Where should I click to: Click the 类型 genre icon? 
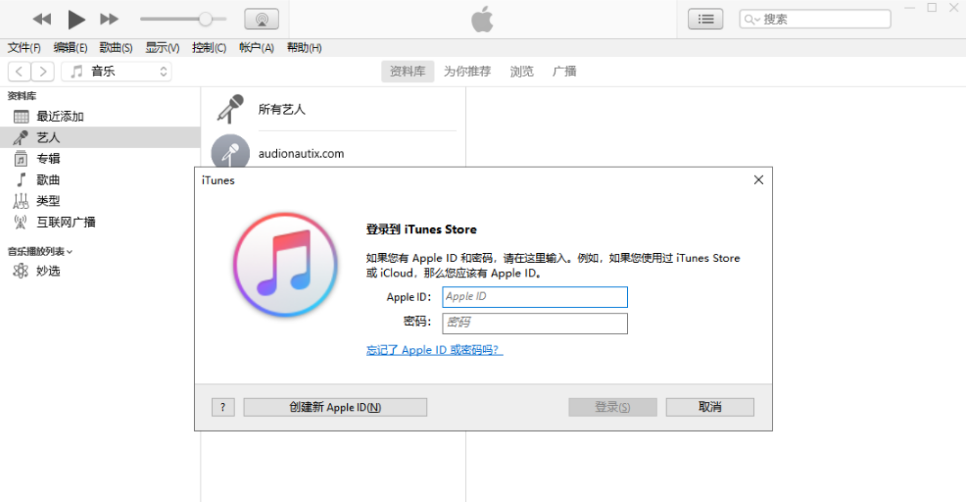[21, 201]
